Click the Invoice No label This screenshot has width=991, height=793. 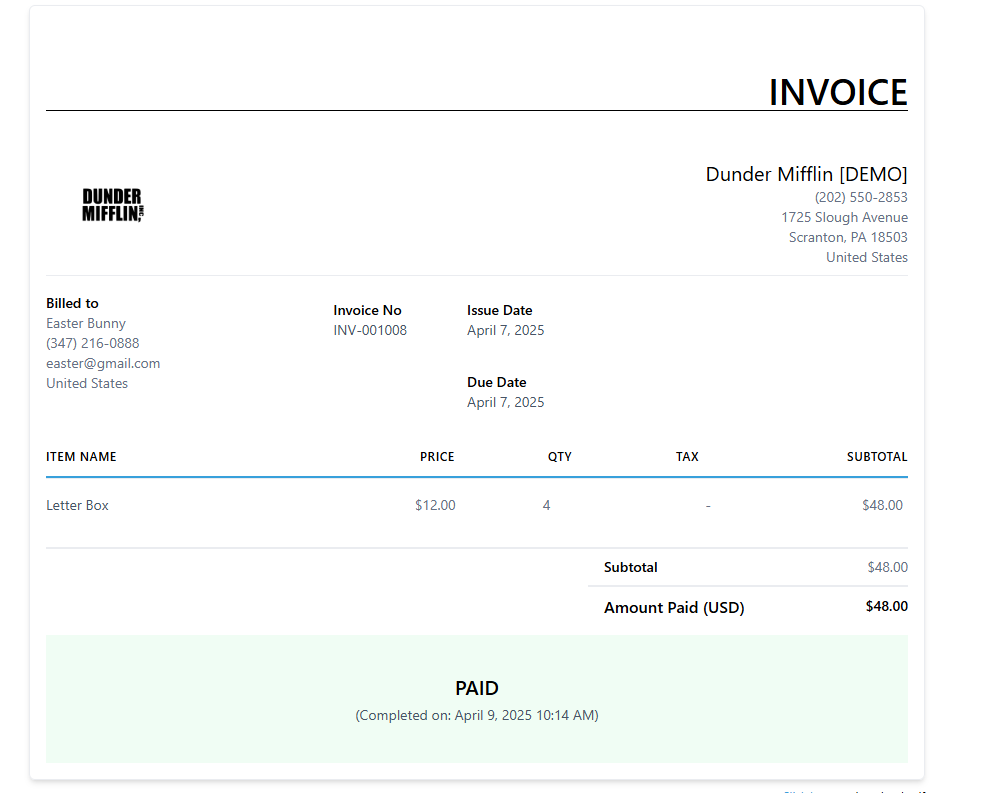[x=367, y=310]
